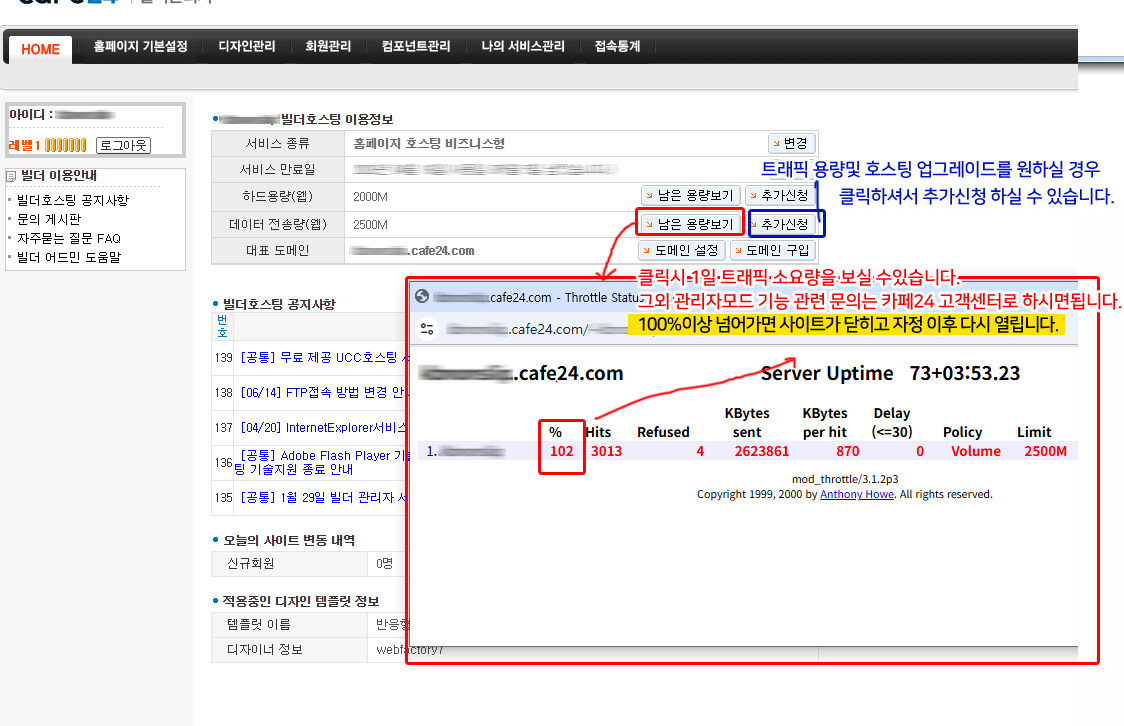Open 접속통계 menu
Image resolution: width=1124 pixels, height=726 pixels.
[617, 47]
